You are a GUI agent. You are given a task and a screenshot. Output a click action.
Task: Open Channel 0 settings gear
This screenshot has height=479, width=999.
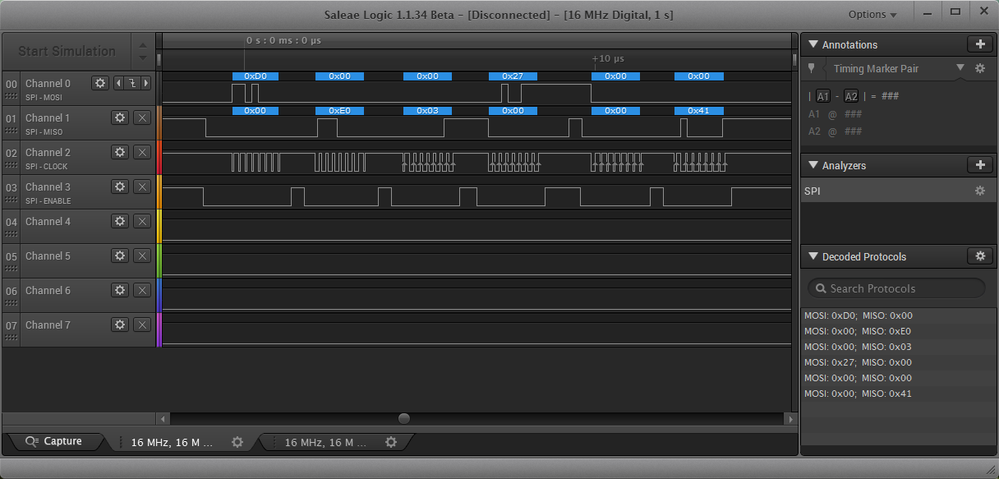tap(99, 83)
